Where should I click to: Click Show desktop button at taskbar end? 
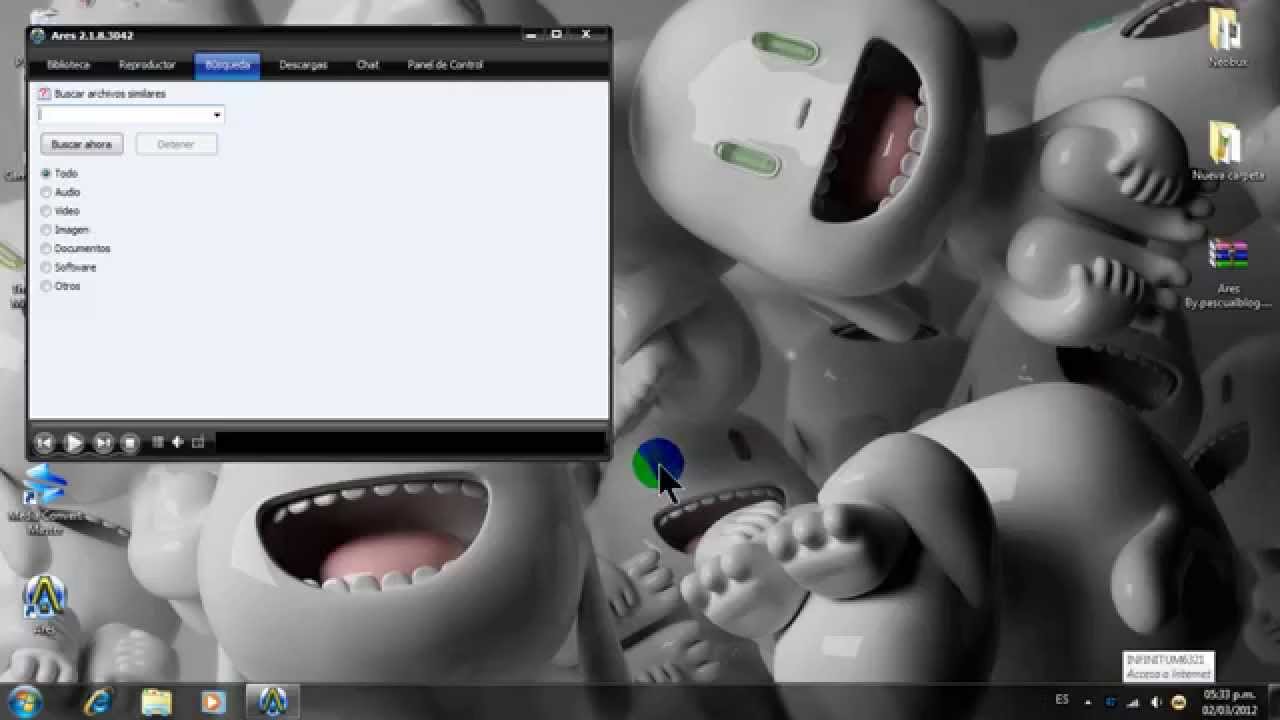(x=1273, y=702)
